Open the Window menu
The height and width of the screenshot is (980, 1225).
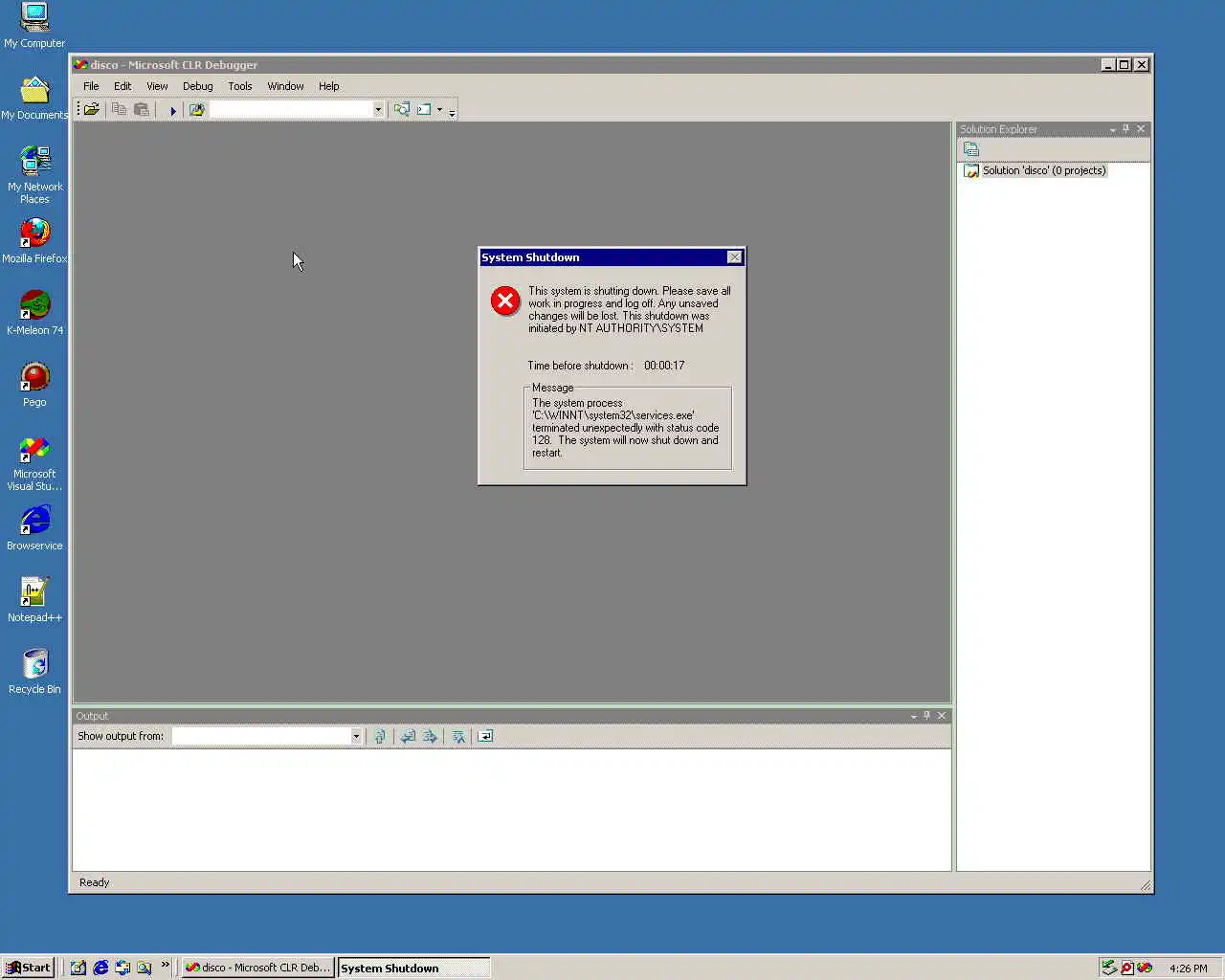(285, 86)
